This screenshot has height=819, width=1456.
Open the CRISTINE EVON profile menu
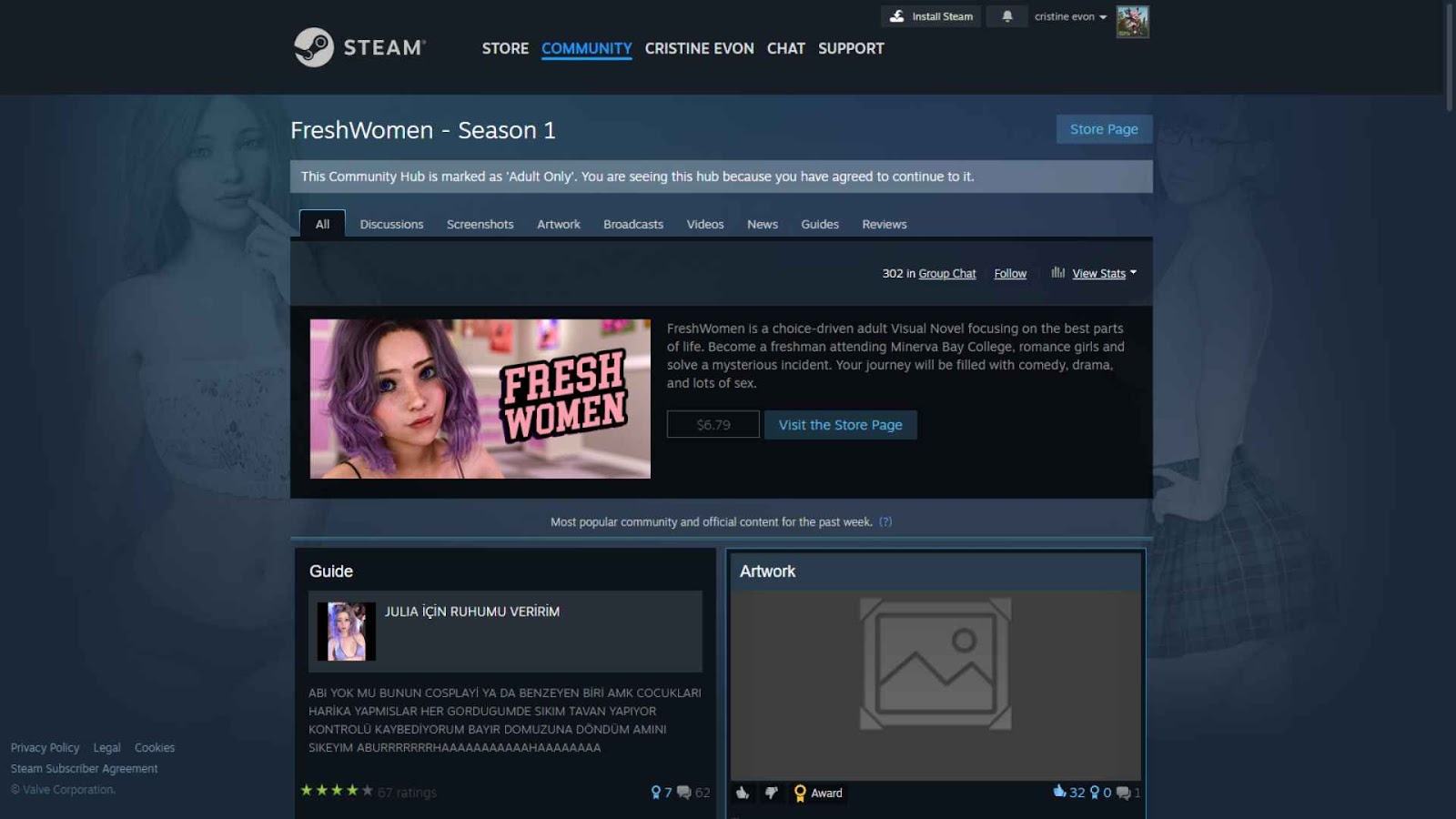(700, 48)
